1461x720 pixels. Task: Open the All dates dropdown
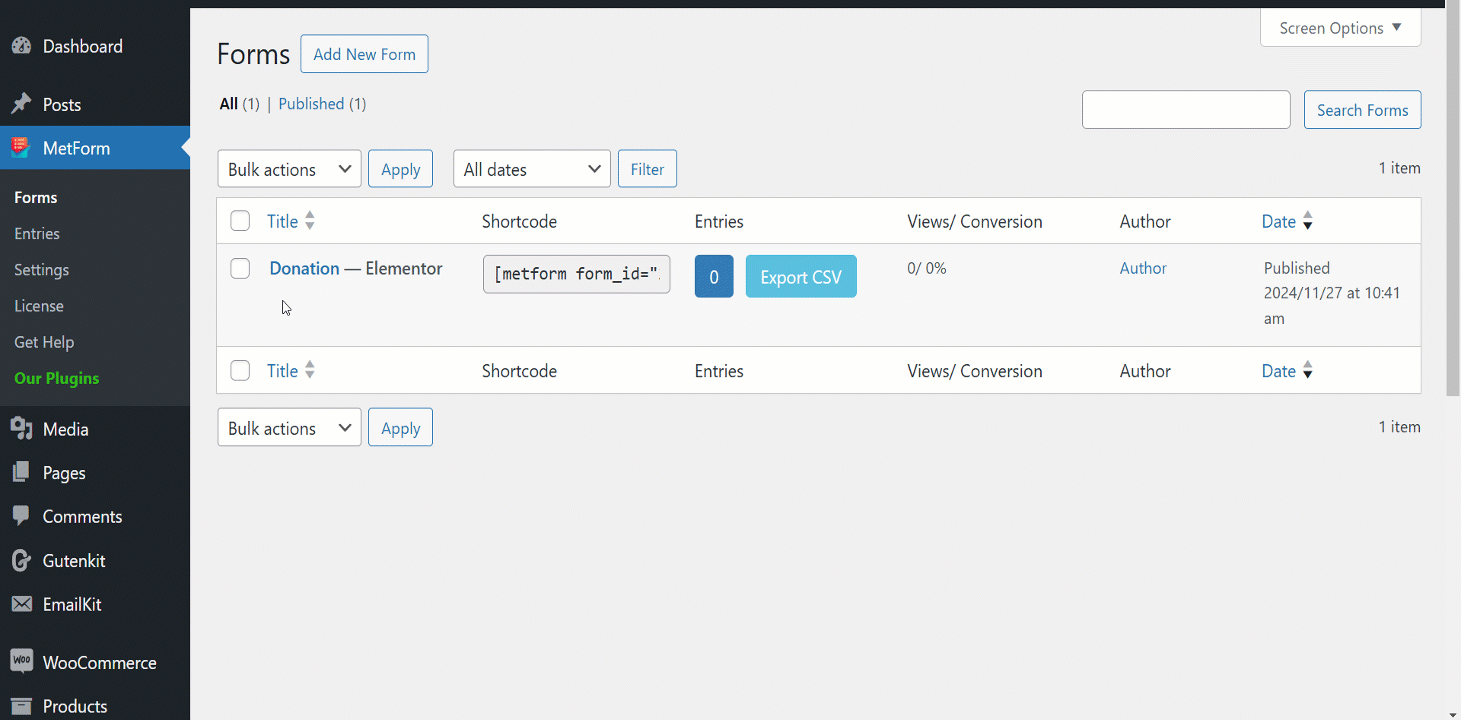(532, 169)
